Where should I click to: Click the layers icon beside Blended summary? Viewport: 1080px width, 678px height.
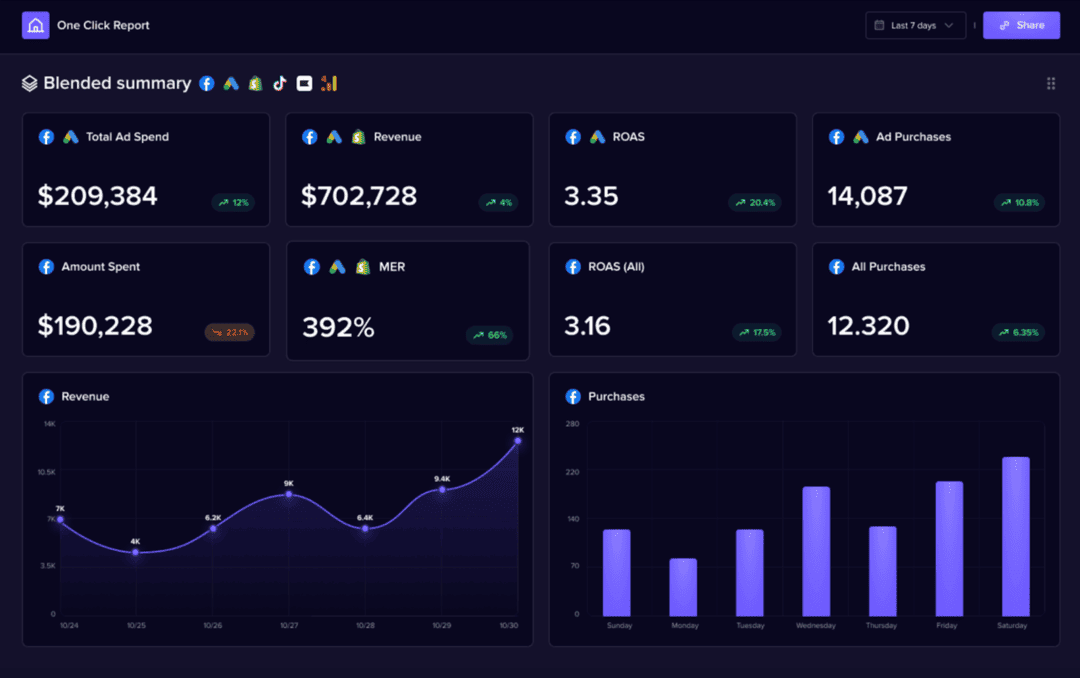(x=30, y=83)
